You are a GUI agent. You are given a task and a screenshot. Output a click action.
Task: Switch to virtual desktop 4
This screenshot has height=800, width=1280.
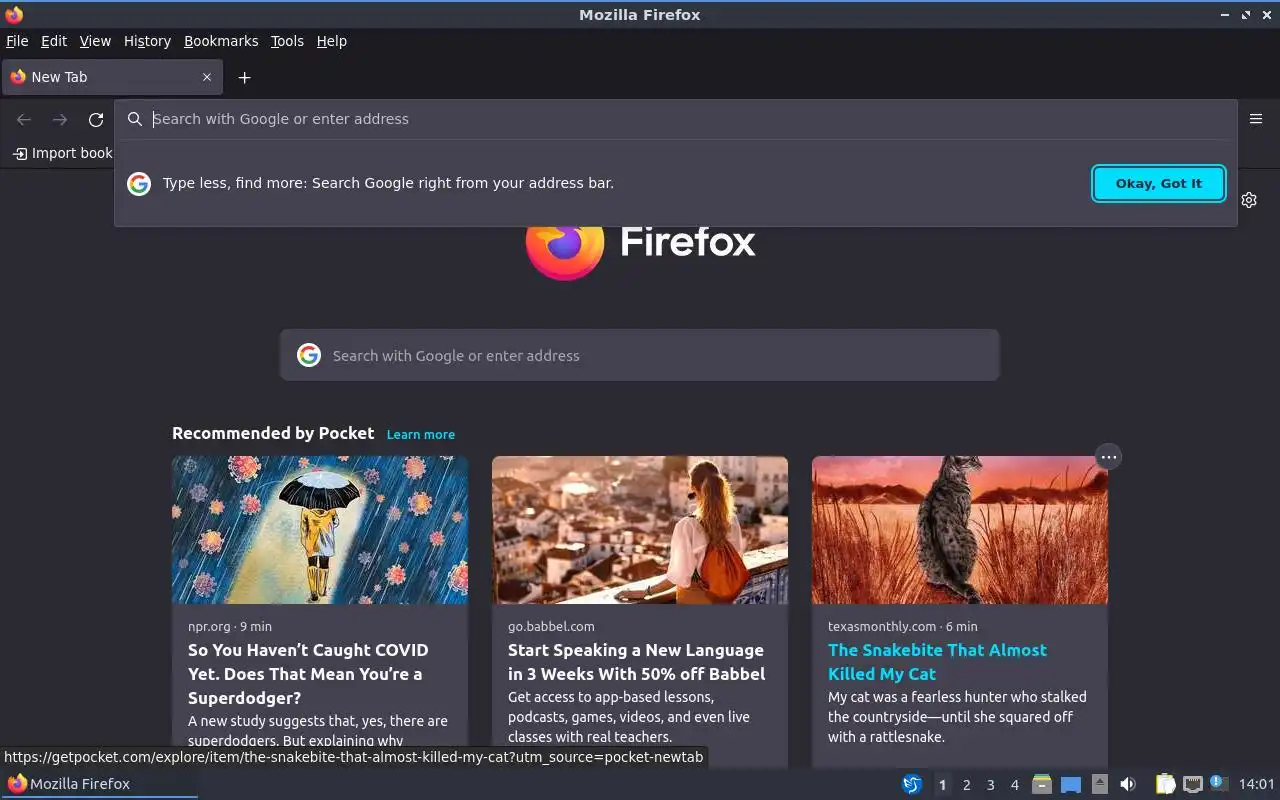click(x=1015, y=784)
